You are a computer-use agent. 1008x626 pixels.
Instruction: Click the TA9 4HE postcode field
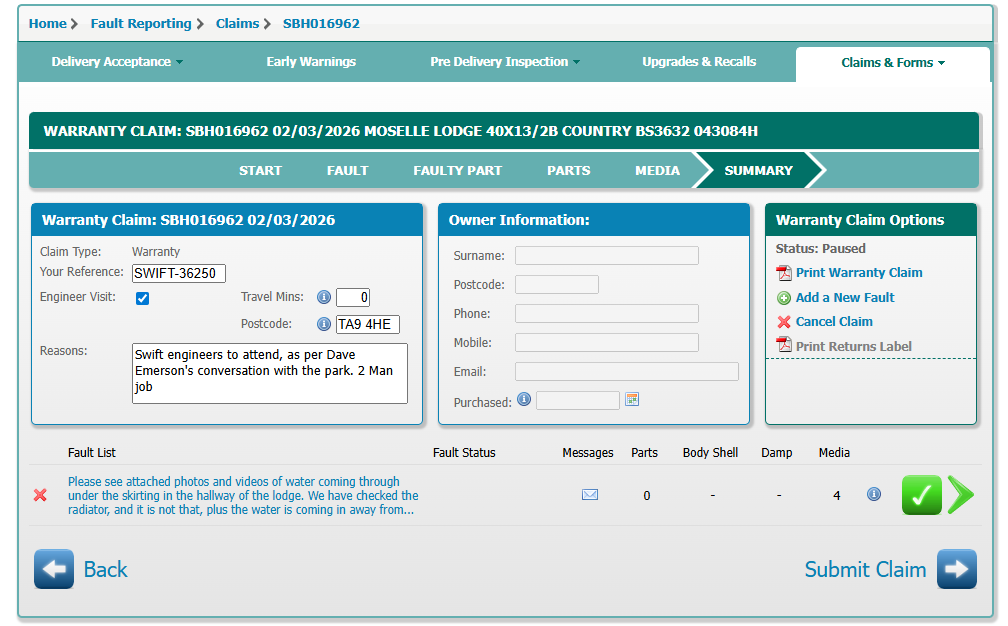click(x=367, y=324)
